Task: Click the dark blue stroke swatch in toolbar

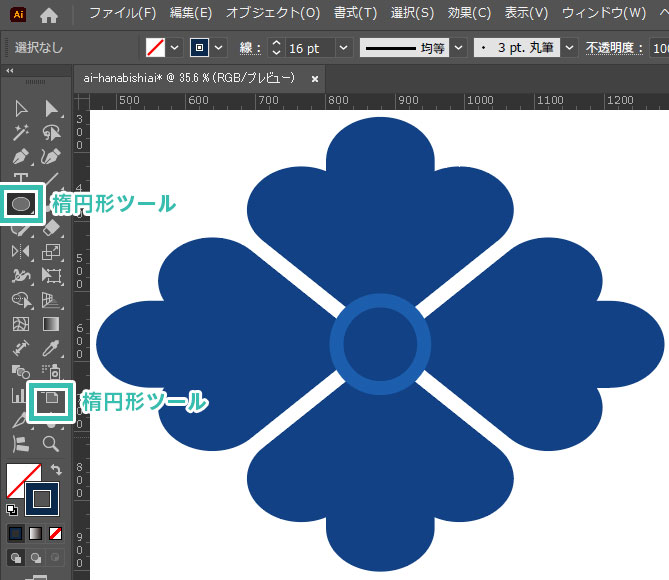Action: 43,497
